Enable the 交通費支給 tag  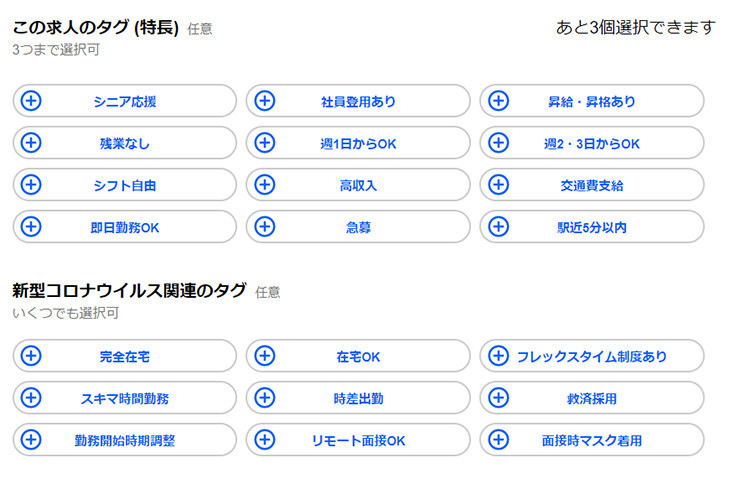tap(592, 185)
